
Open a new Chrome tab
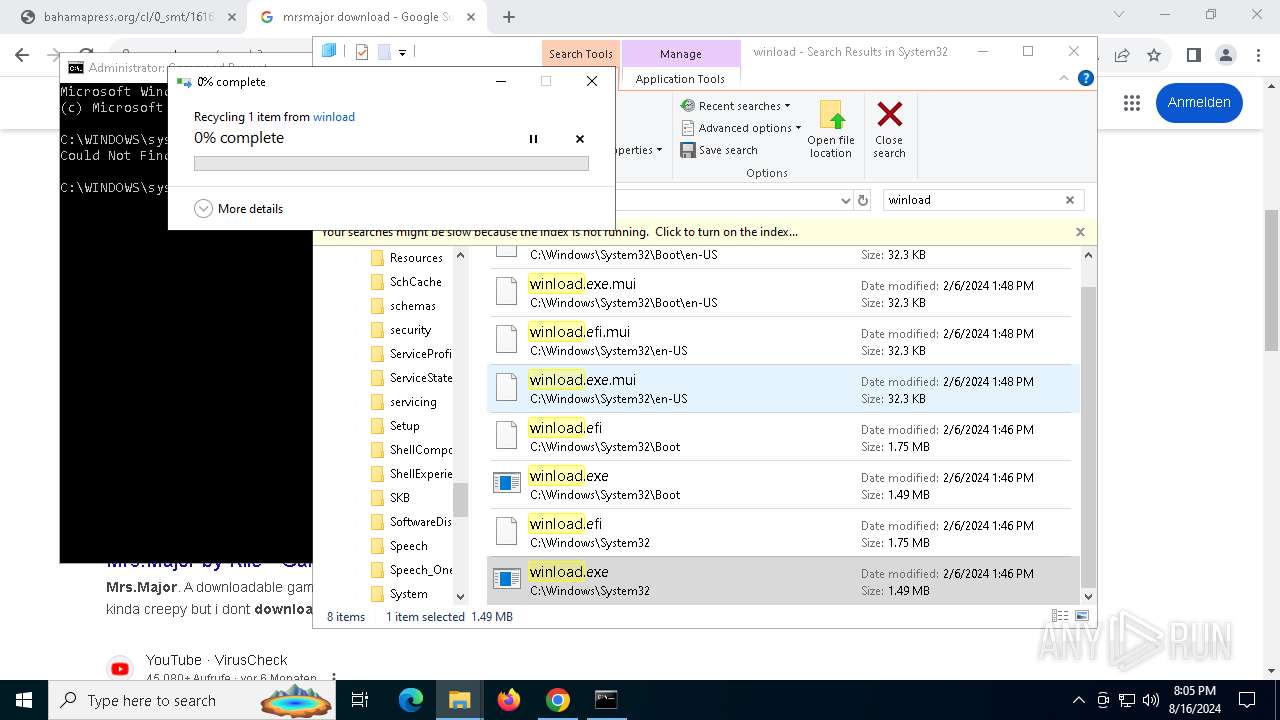(x=509, y=17)
